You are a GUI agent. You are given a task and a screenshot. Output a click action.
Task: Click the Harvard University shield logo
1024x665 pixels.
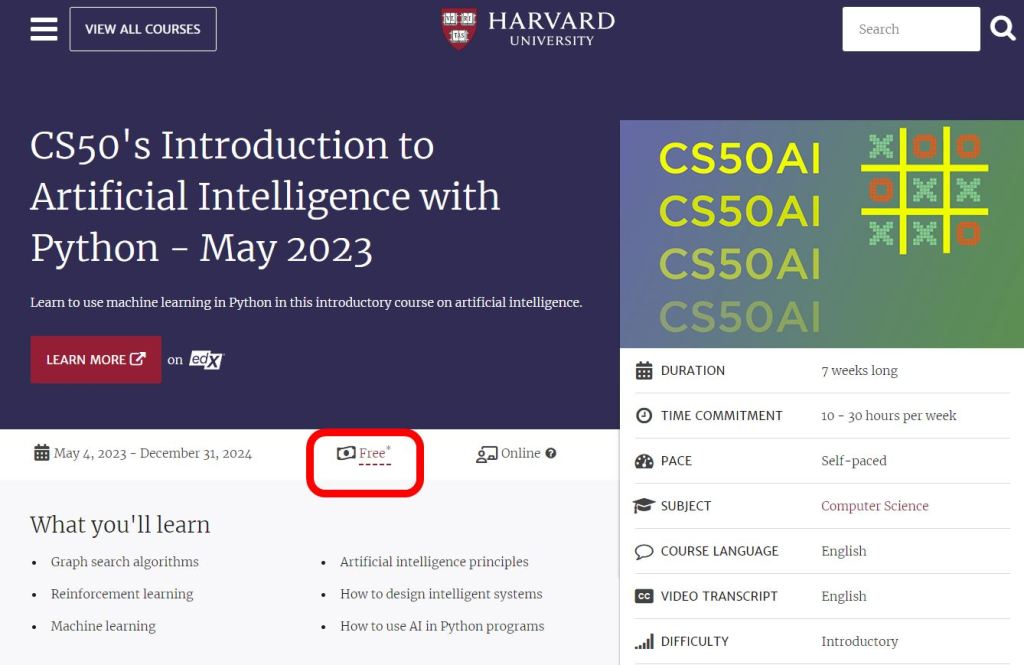point(459,29)
